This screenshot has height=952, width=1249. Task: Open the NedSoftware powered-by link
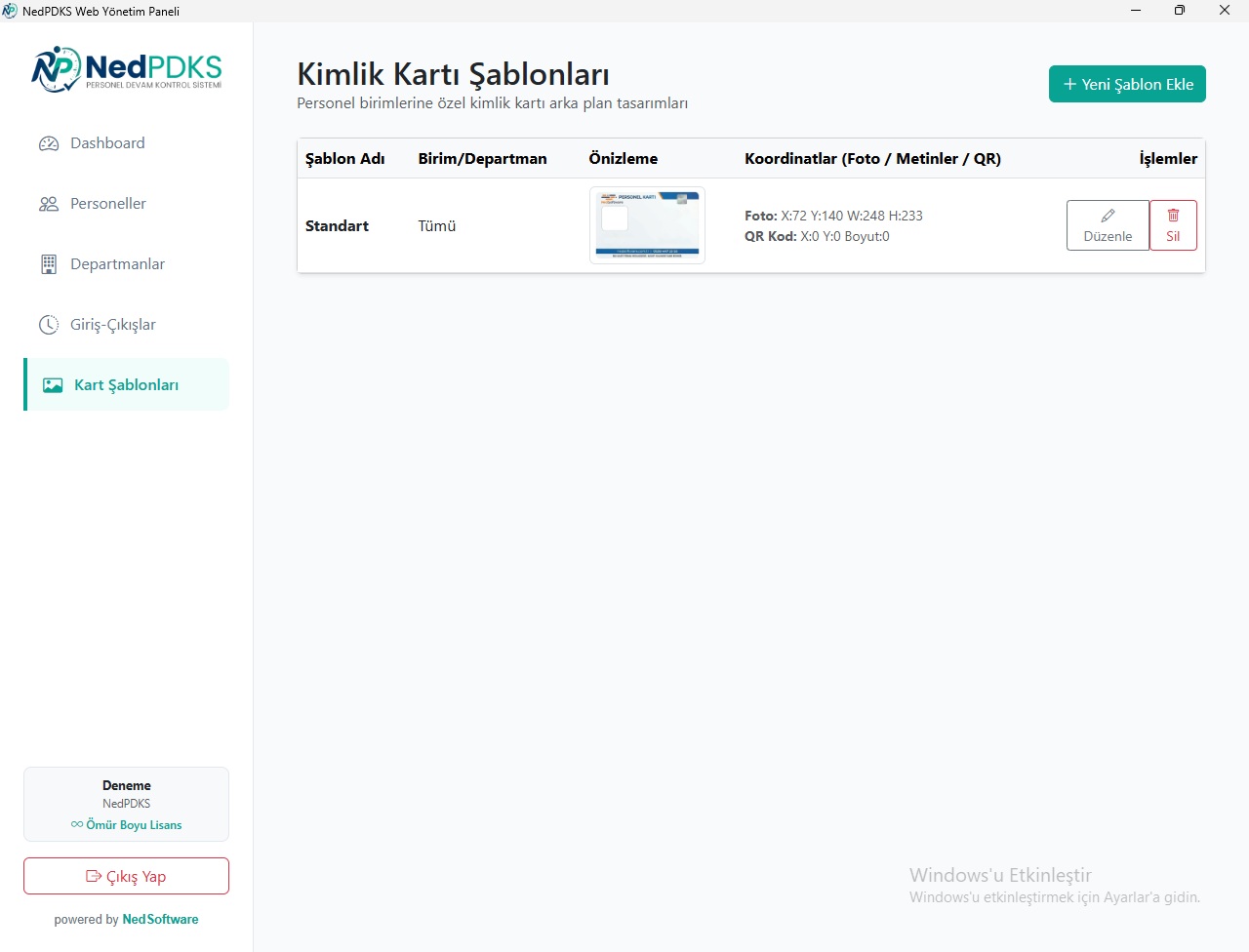(x=160, y=920)
